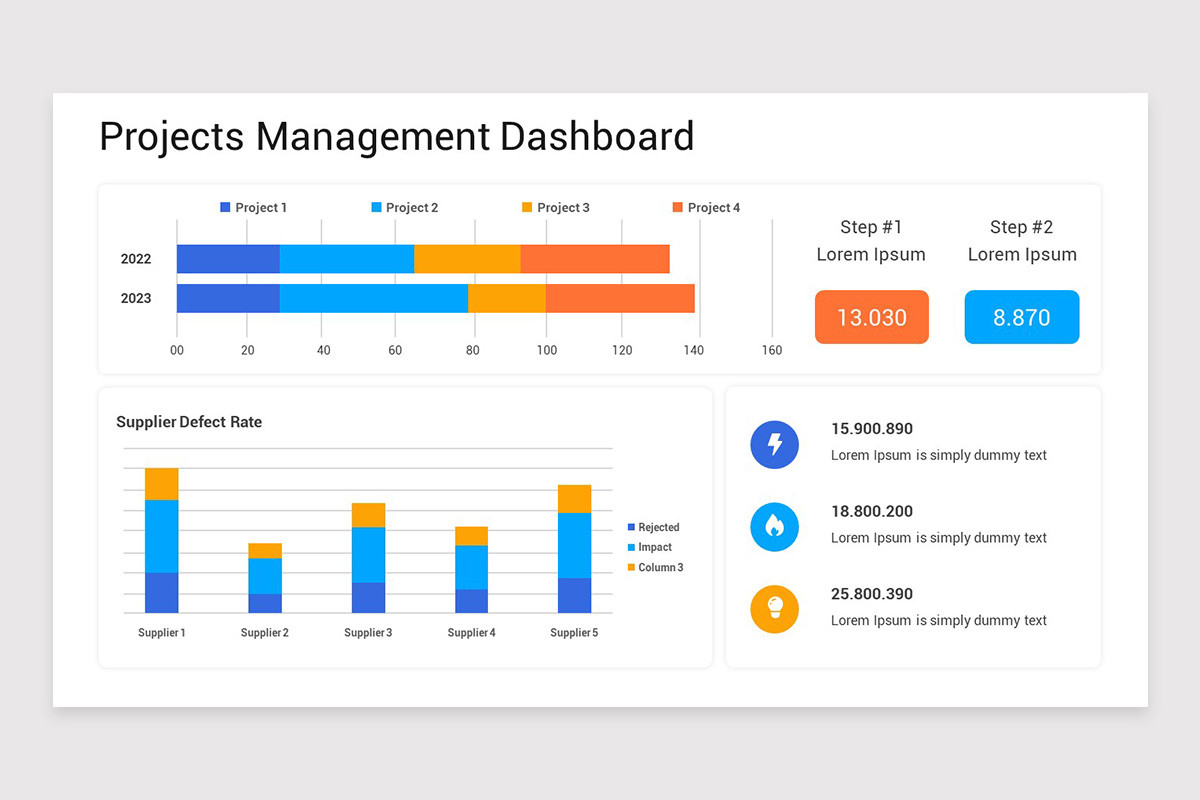Select the Supplier 5 axis label

click(574, 632)
